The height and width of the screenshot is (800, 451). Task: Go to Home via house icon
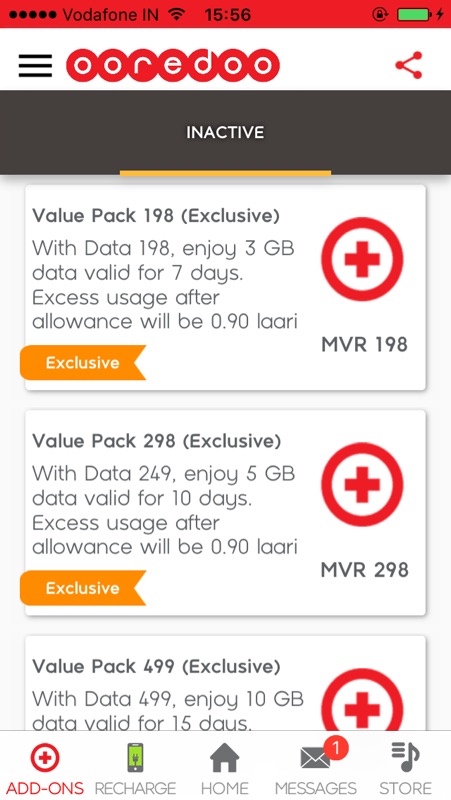point(224,758)
